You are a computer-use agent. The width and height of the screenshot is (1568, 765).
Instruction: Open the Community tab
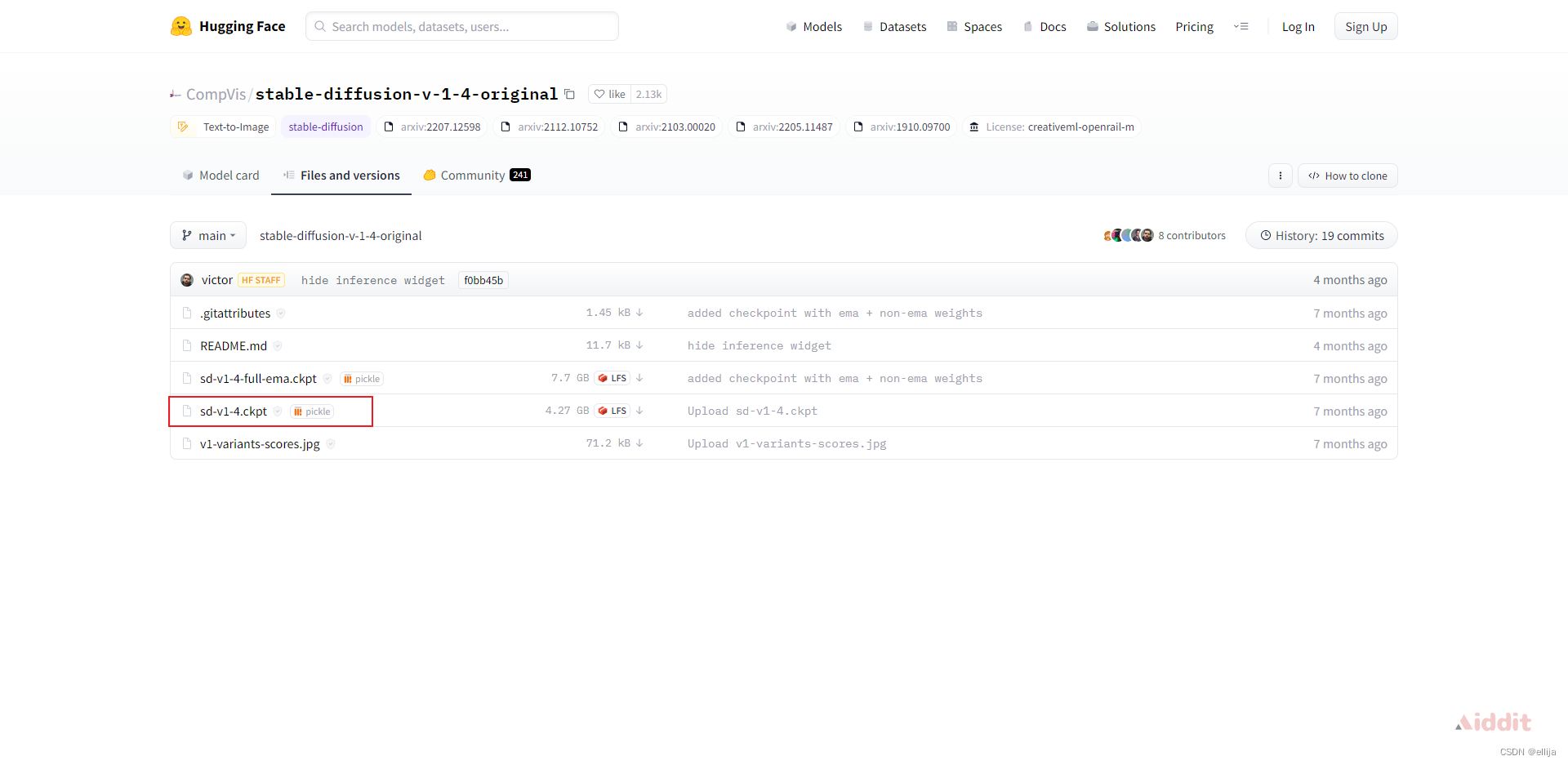click(x=477, y=176)
